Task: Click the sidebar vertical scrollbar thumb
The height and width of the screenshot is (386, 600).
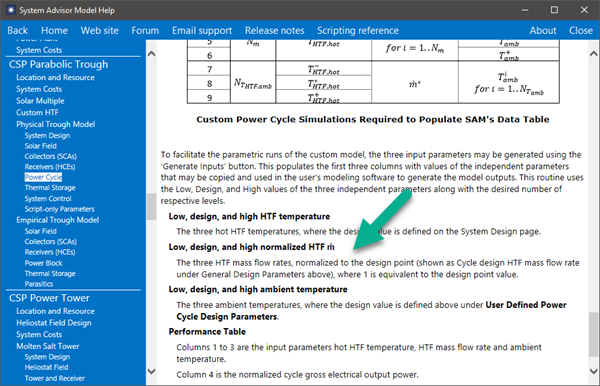Action: tap(152, 207)
